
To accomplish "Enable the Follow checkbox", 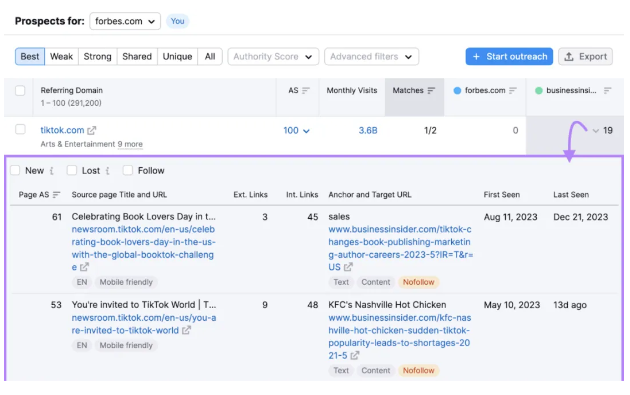I will [x=128, y=170].
